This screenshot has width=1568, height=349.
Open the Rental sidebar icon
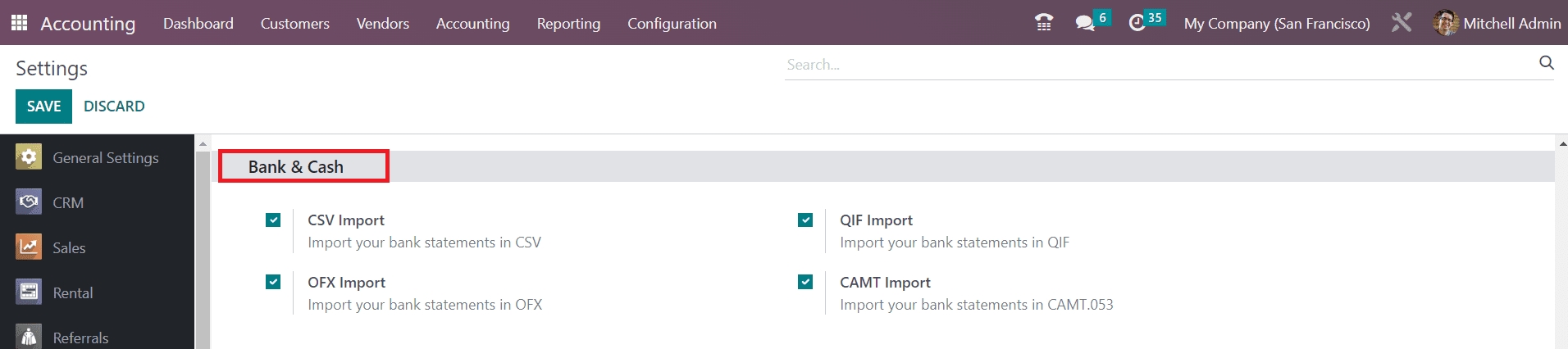[x=29, y=292]
